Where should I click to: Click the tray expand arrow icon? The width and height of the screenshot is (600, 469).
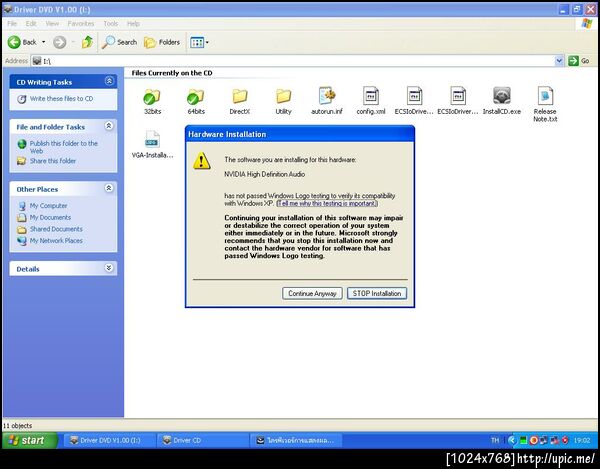click(x=512, y=440)
